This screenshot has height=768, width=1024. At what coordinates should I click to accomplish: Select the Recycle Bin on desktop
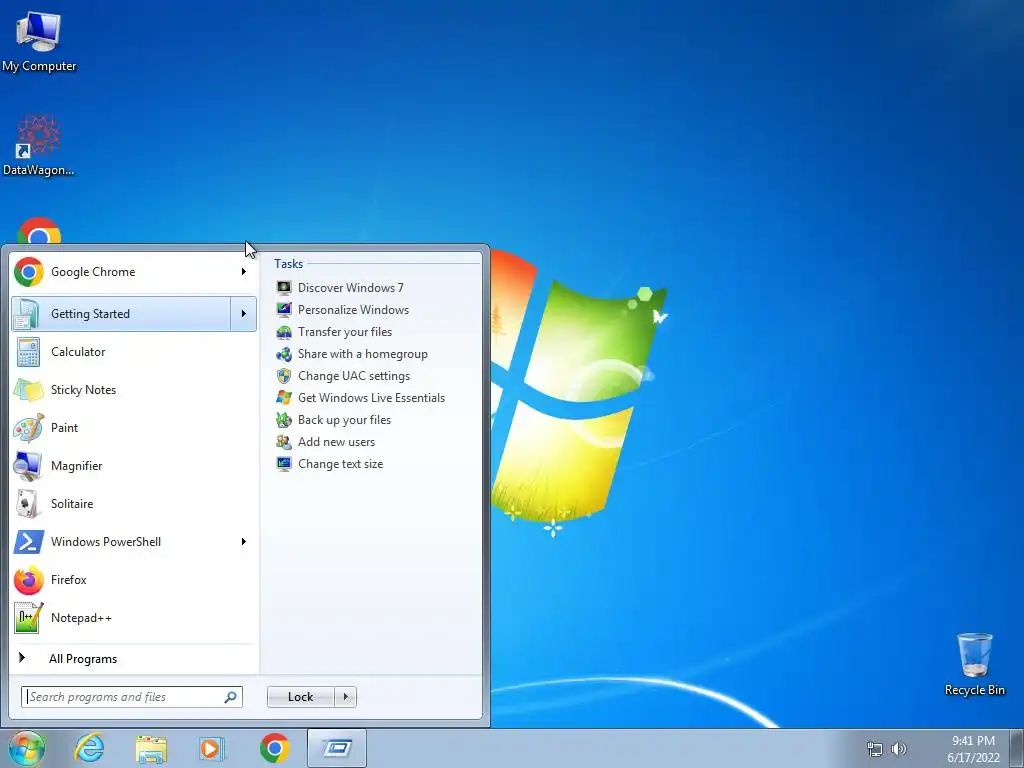974,664
